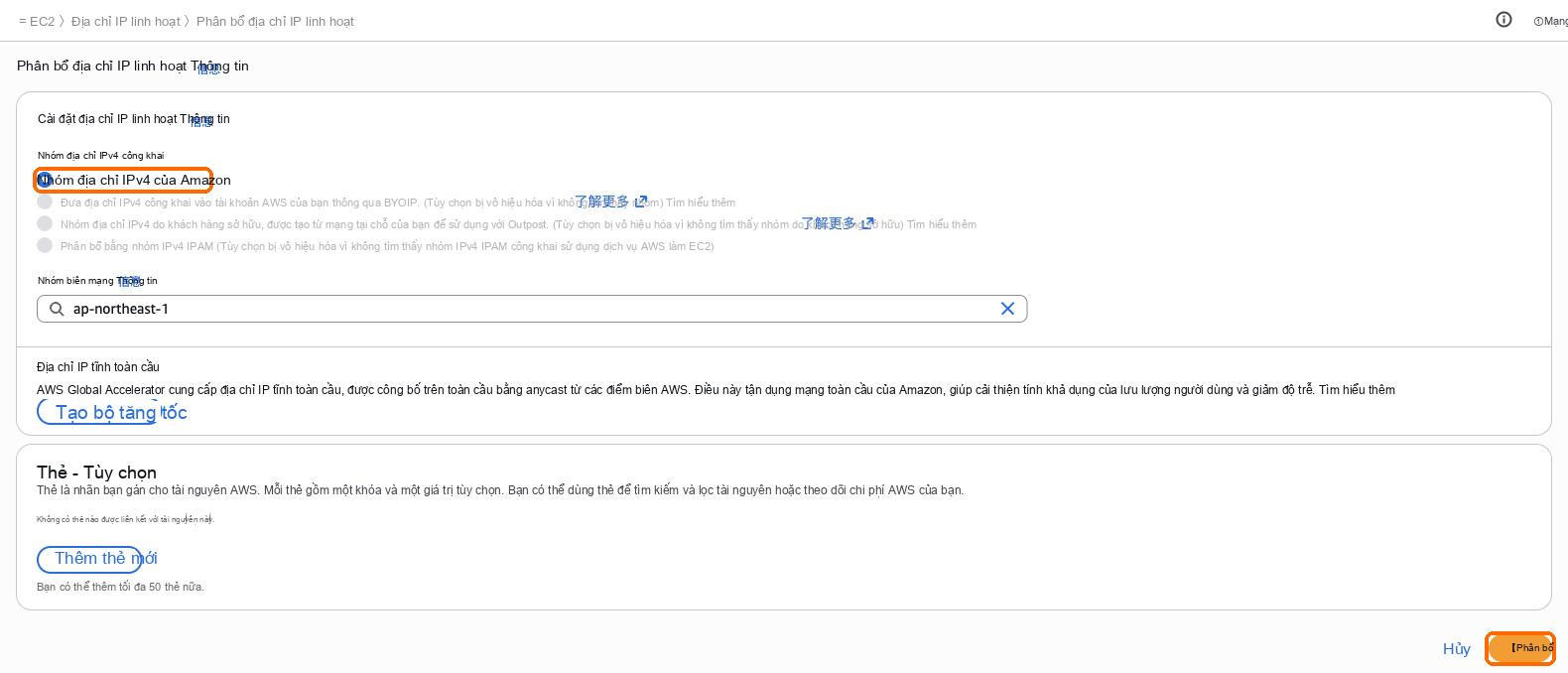The width and height of the screenshot is (1568, 673).
Task: Click the Địa chỉ IP tĩnh toàn cầu heading
Action: tap(98, 367)
